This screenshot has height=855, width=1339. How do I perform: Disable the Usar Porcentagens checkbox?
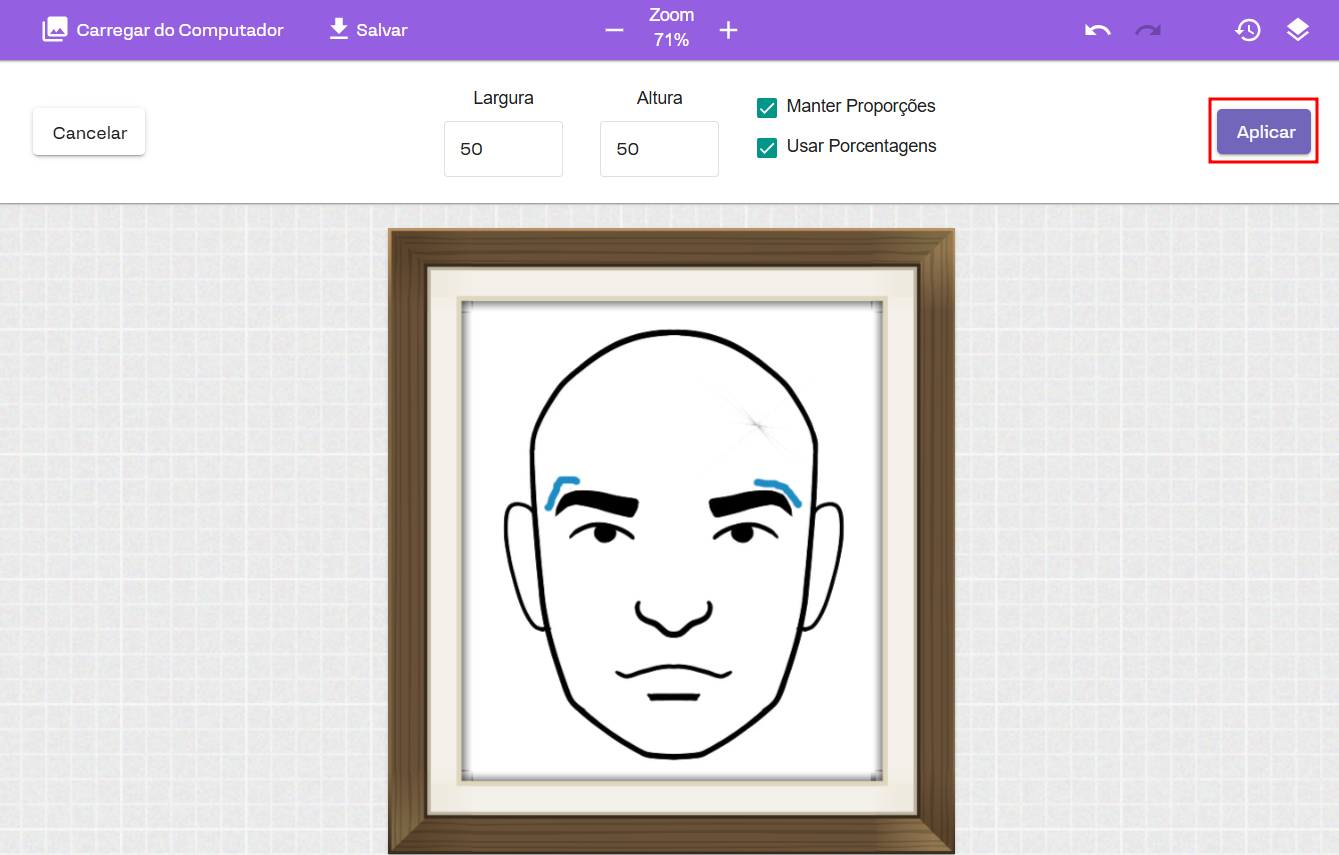[767, 148]
